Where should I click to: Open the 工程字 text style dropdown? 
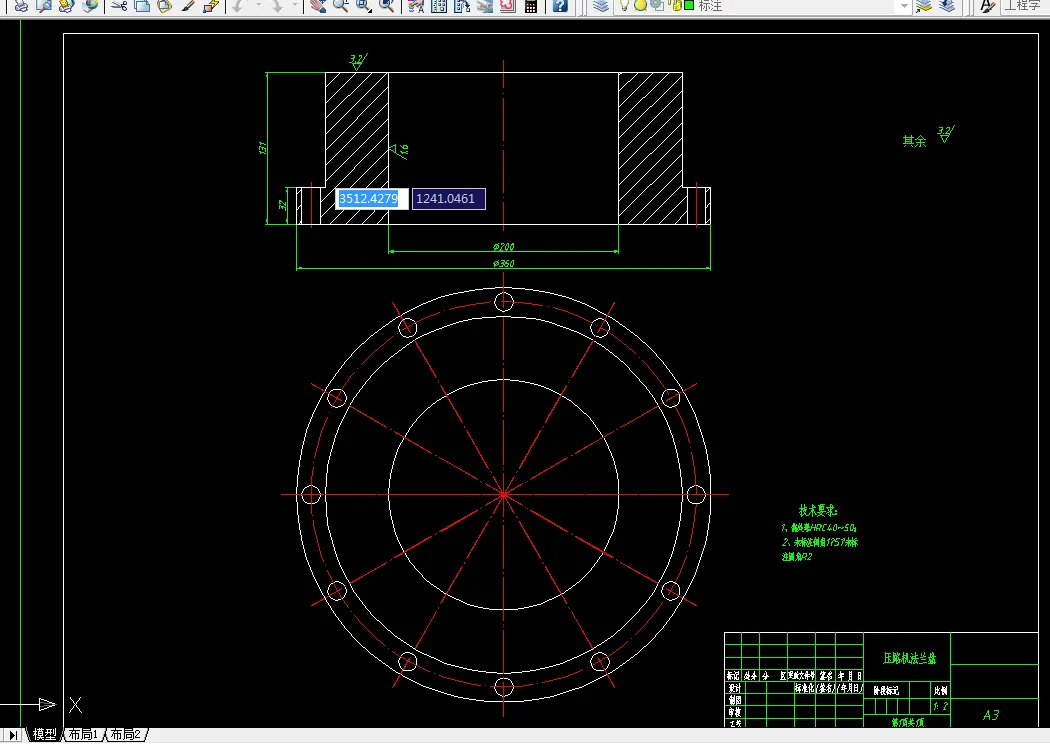point(1027,6)
